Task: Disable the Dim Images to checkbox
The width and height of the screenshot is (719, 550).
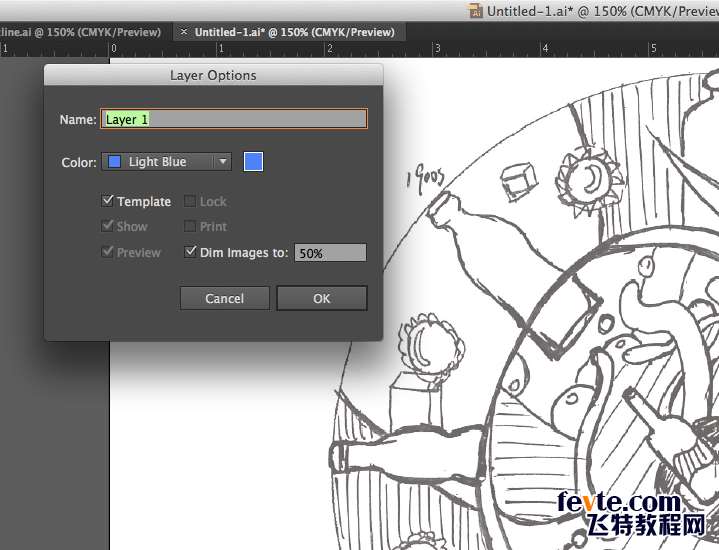Action: pos(190,253)
